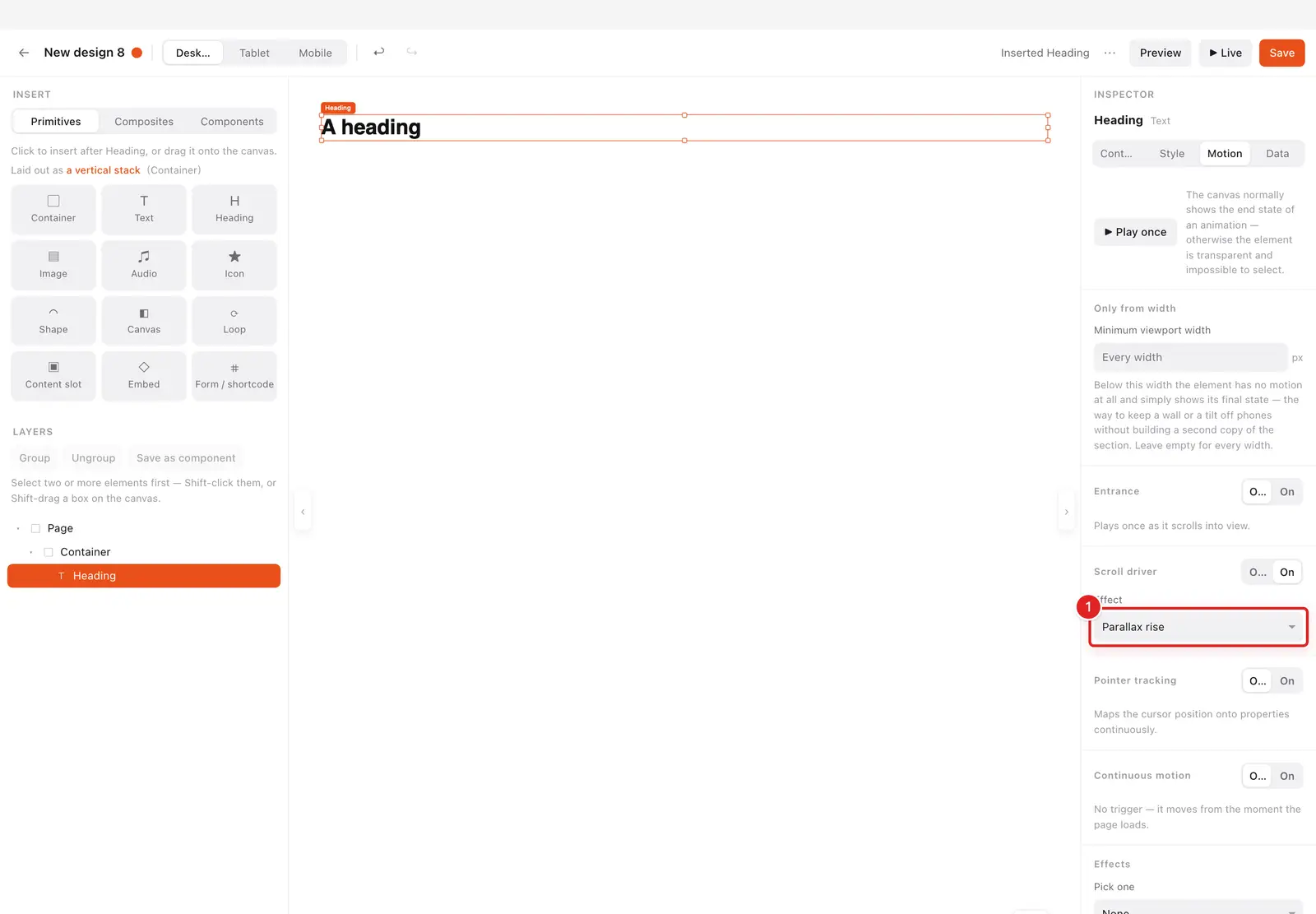Turn Pointer tracking On

pyautogui.click(x=1287, y=680)
